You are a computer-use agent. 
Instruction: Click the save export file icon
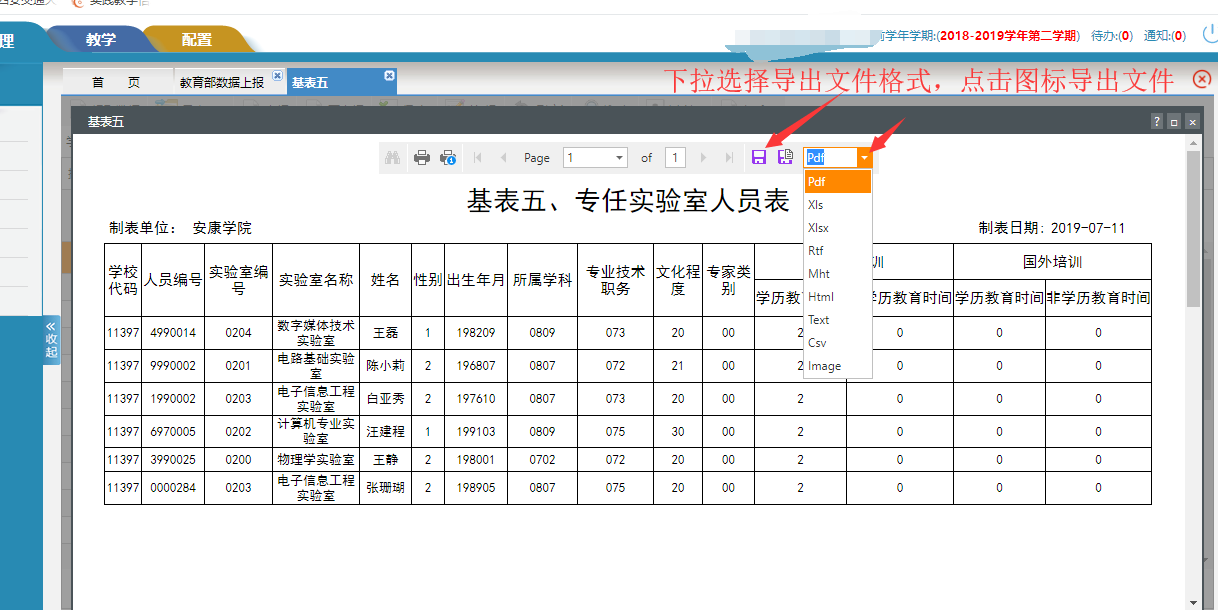click(x=759, y=158)
